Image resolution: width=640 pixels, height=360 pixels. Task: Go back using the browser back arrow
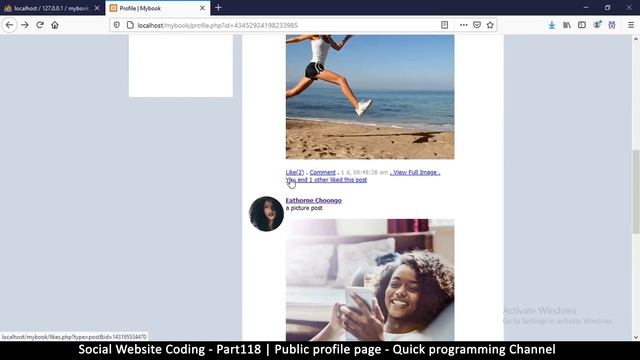pyautogui.click(x=9, y=25)
